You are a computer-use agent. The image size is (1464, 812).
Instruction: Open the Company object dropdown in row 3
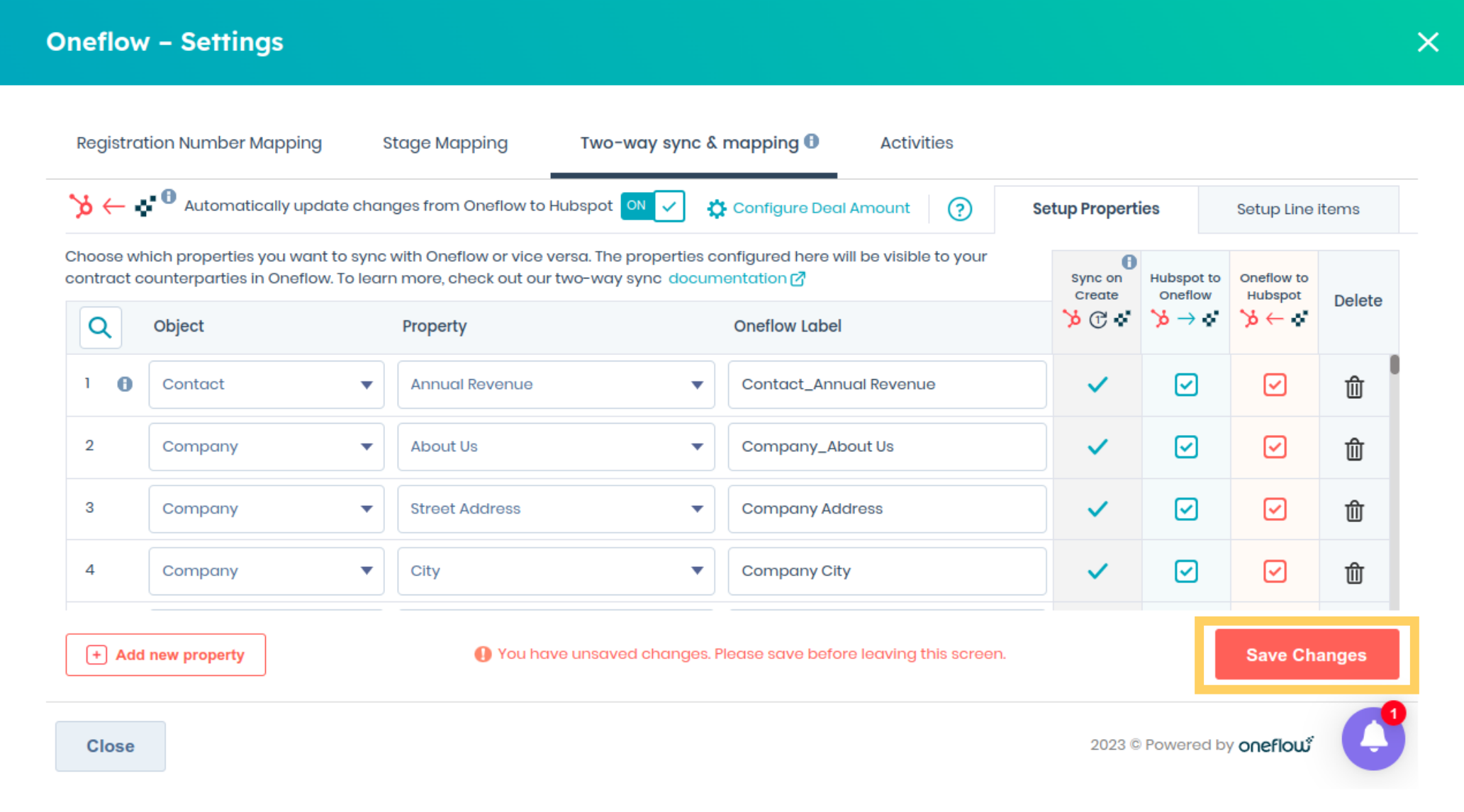point(267,509)
